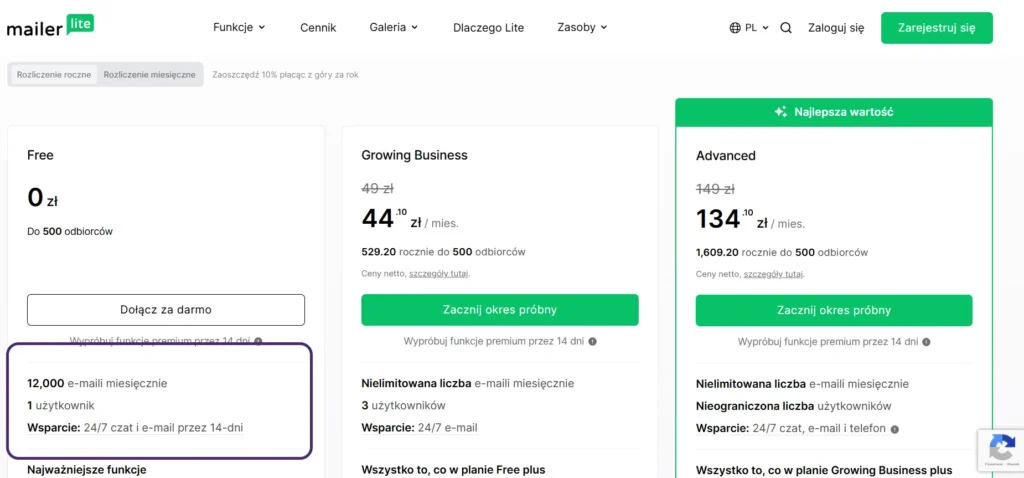The height and width of the screenshot is (478, 1024).
Task: Click Wsparcie label in Free plan
Action: 54,428
